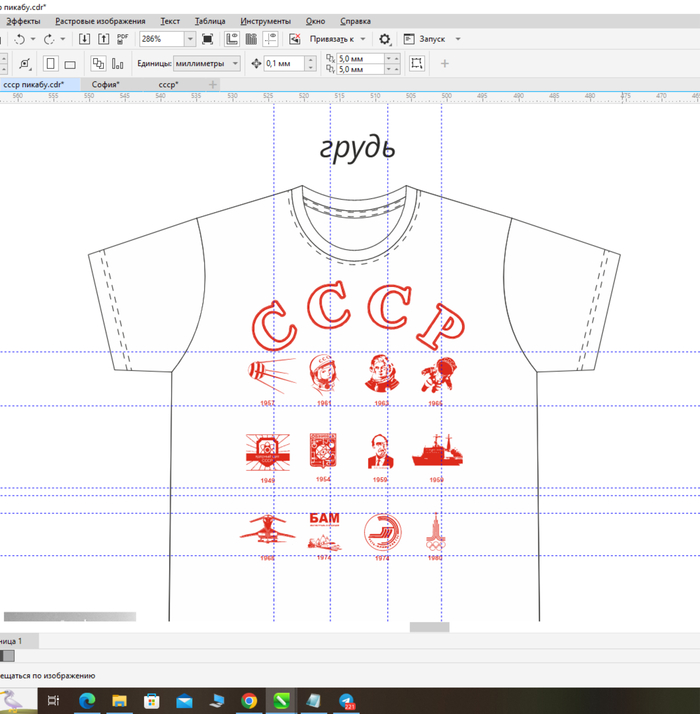Click the Full-screen preview icon
700x714 pixels.
(208, 39)
